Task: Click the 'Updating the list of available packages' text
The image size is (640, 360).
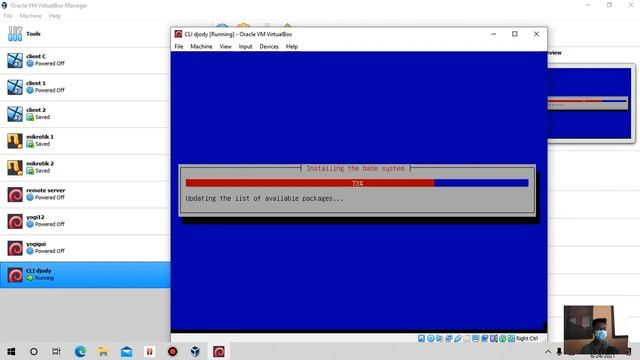Action: 264,198
